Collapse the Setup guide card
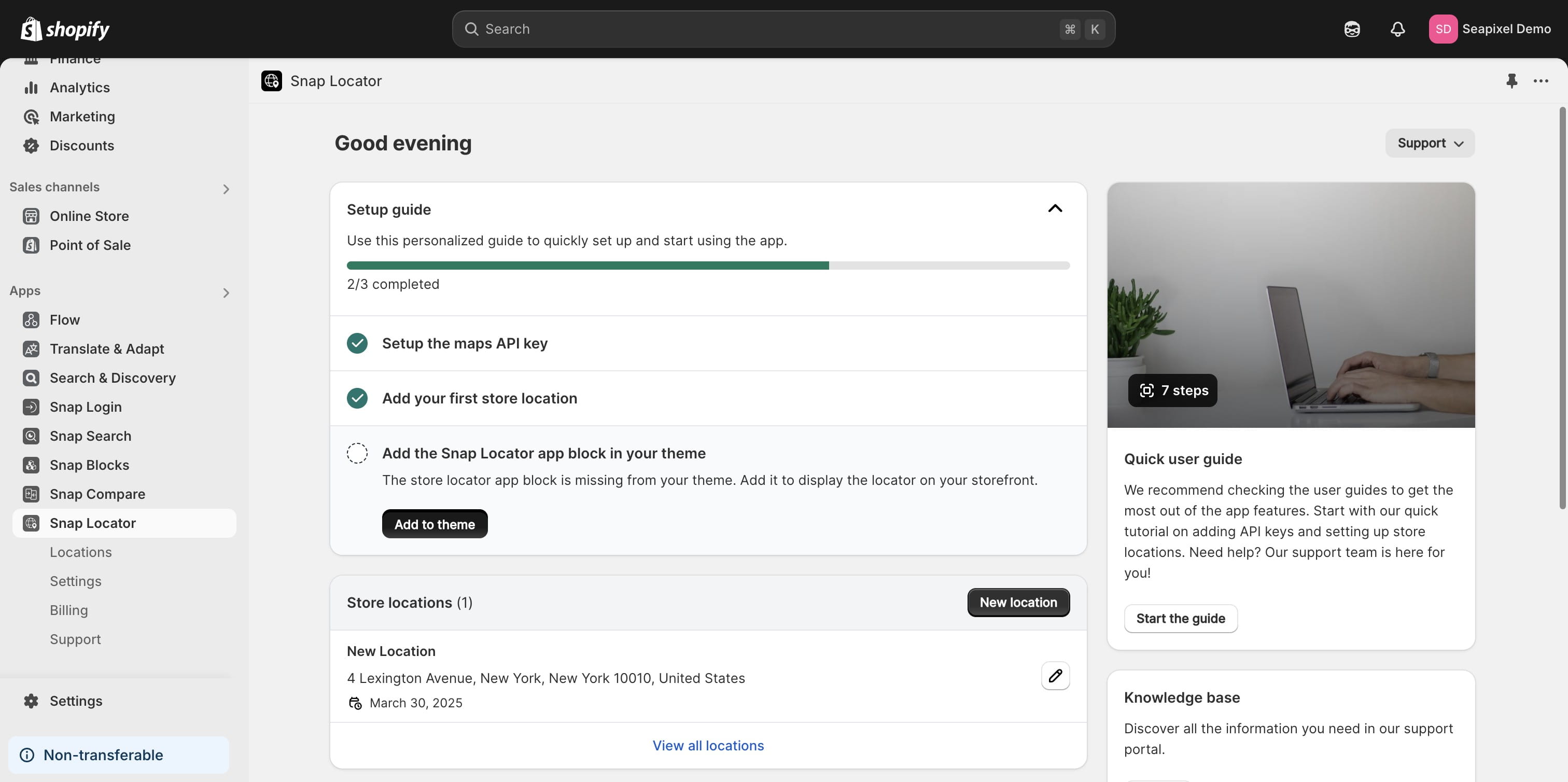Screen dimensions: 1568x782 click(x=1055, y=209)
